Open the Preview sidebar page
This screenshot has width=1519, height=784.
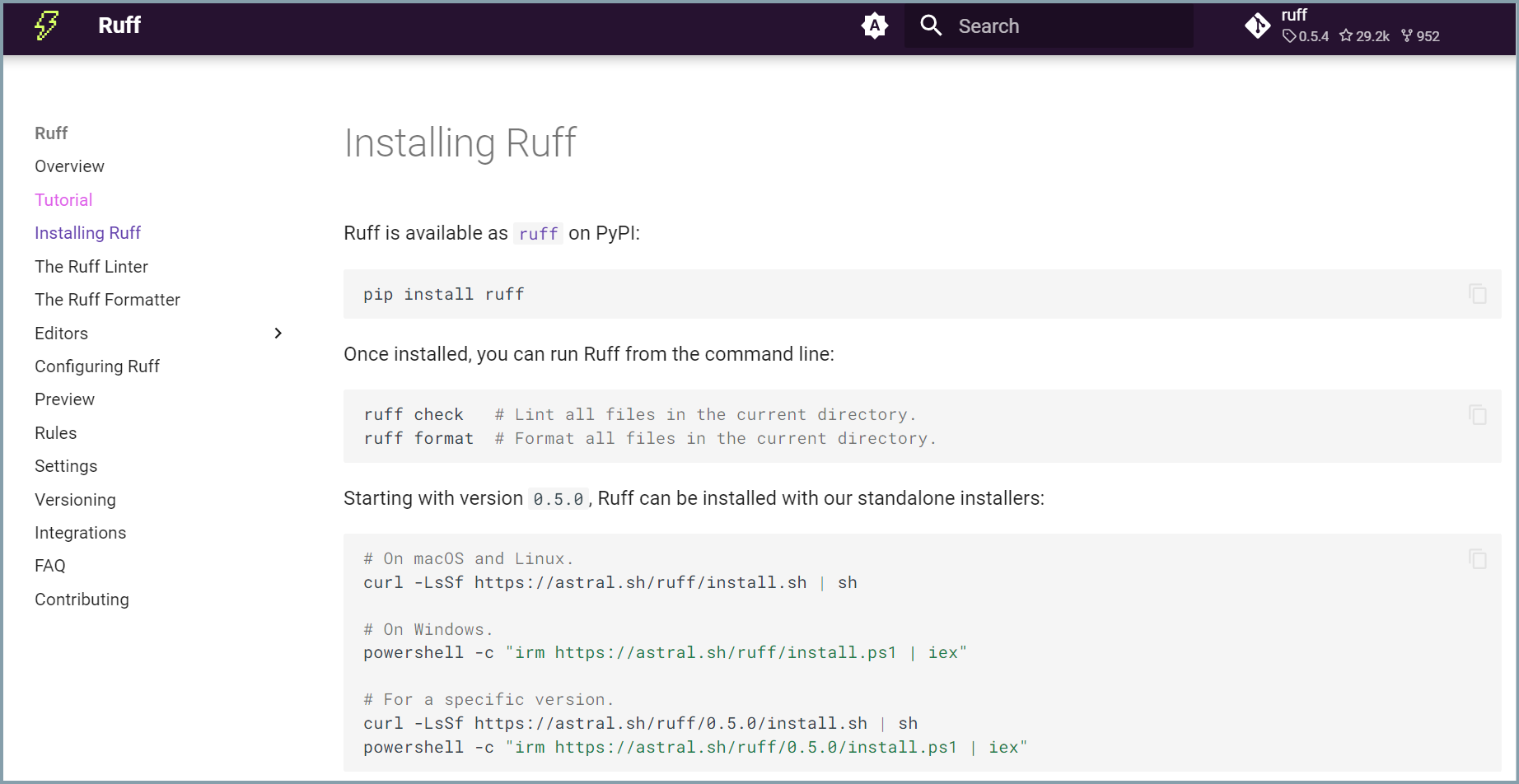click(x=64, y=399)
